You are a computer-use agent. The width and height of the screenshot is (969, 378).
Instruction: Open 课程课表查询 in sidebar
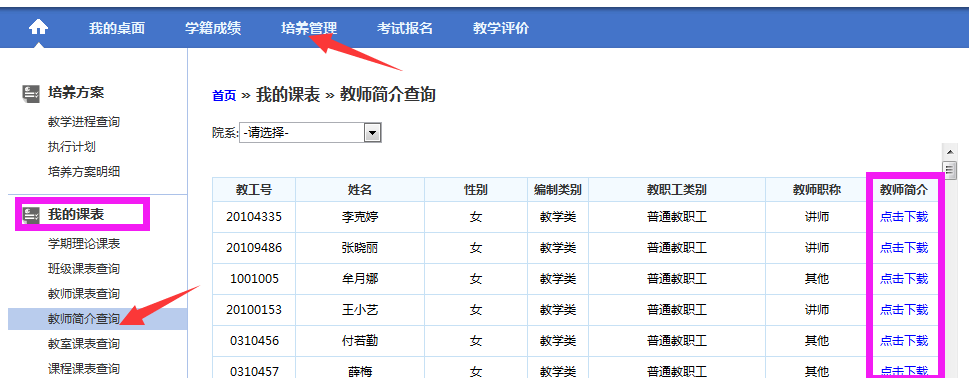[84, 369]
